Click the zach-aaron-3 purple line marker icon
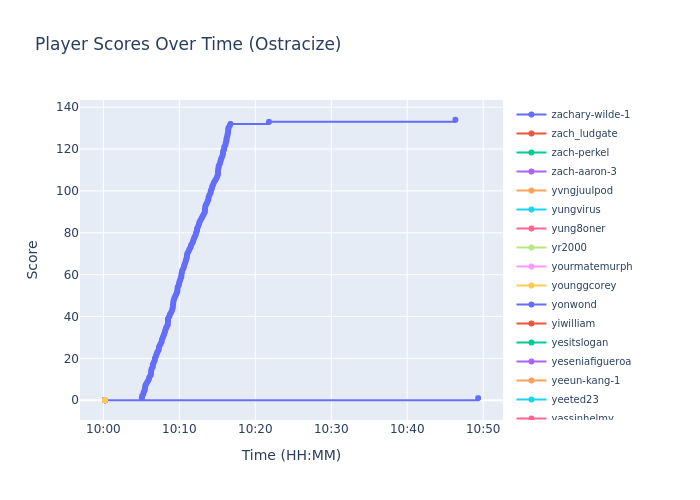Screen dimensions: 700x500 click(x=531, y=172)
